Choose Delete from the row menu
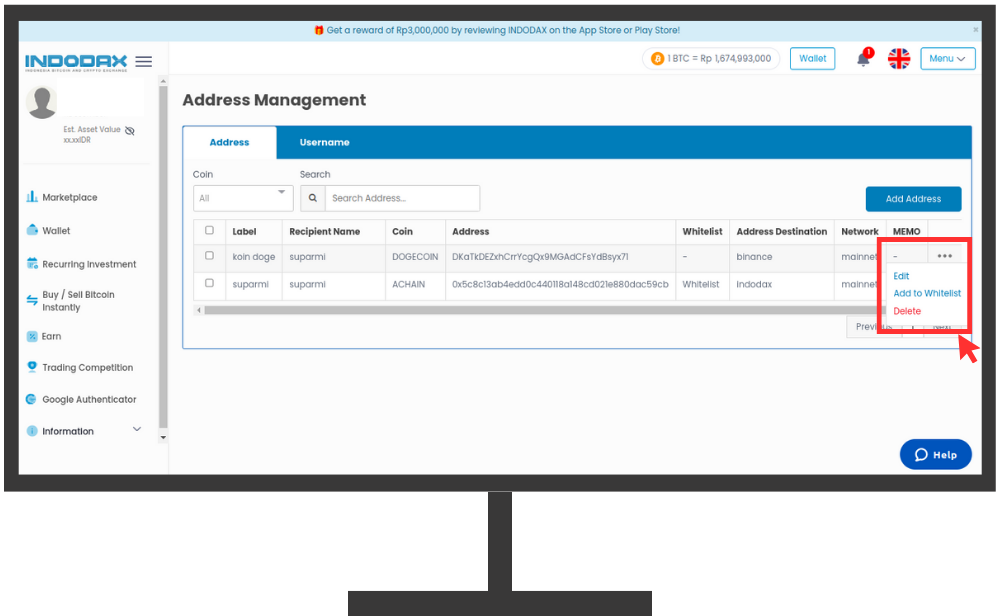1001x616 pixels. click(907, 311)
